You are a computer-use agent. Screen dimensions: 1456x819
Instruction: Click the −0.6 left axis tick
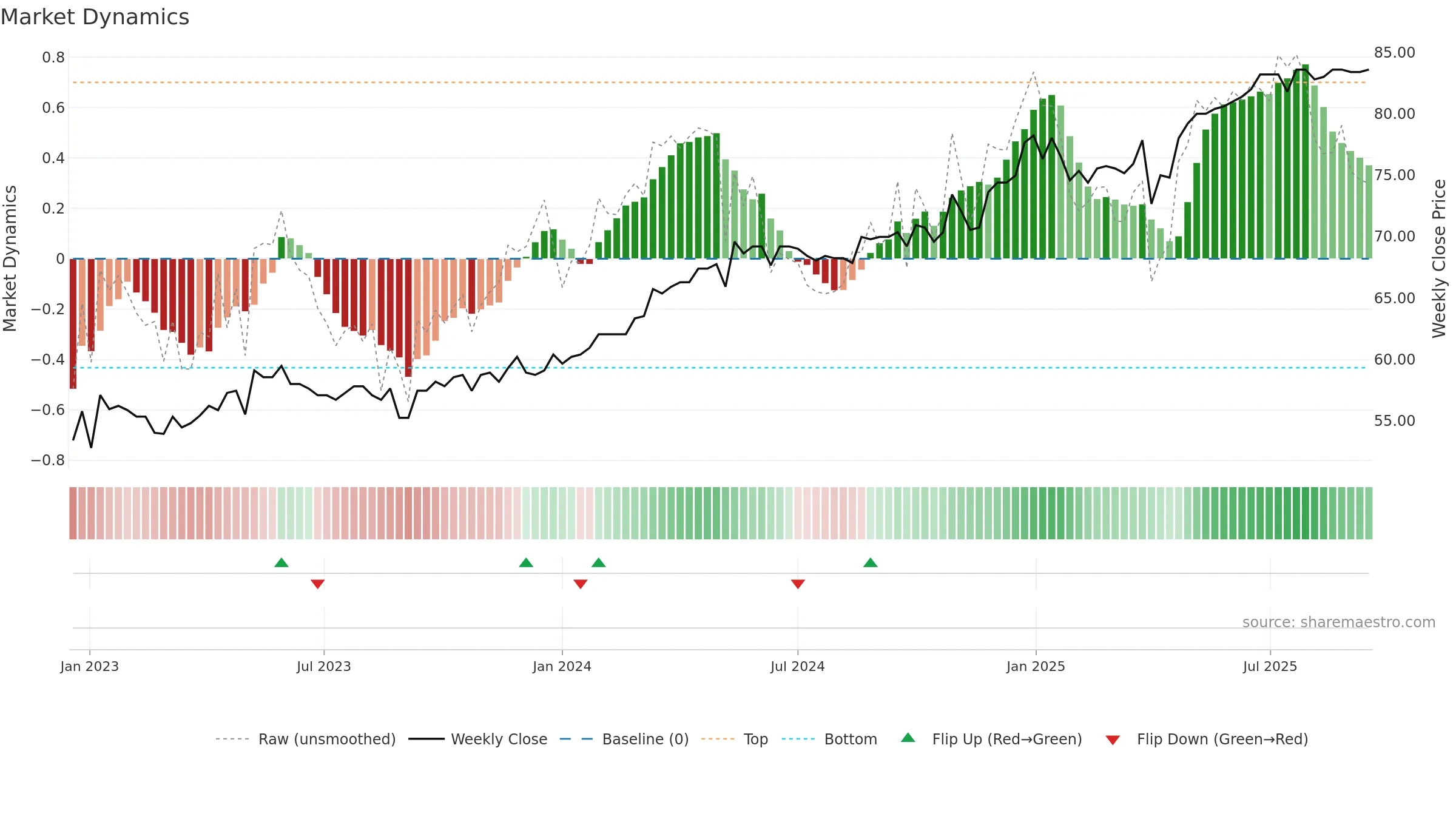48,410
